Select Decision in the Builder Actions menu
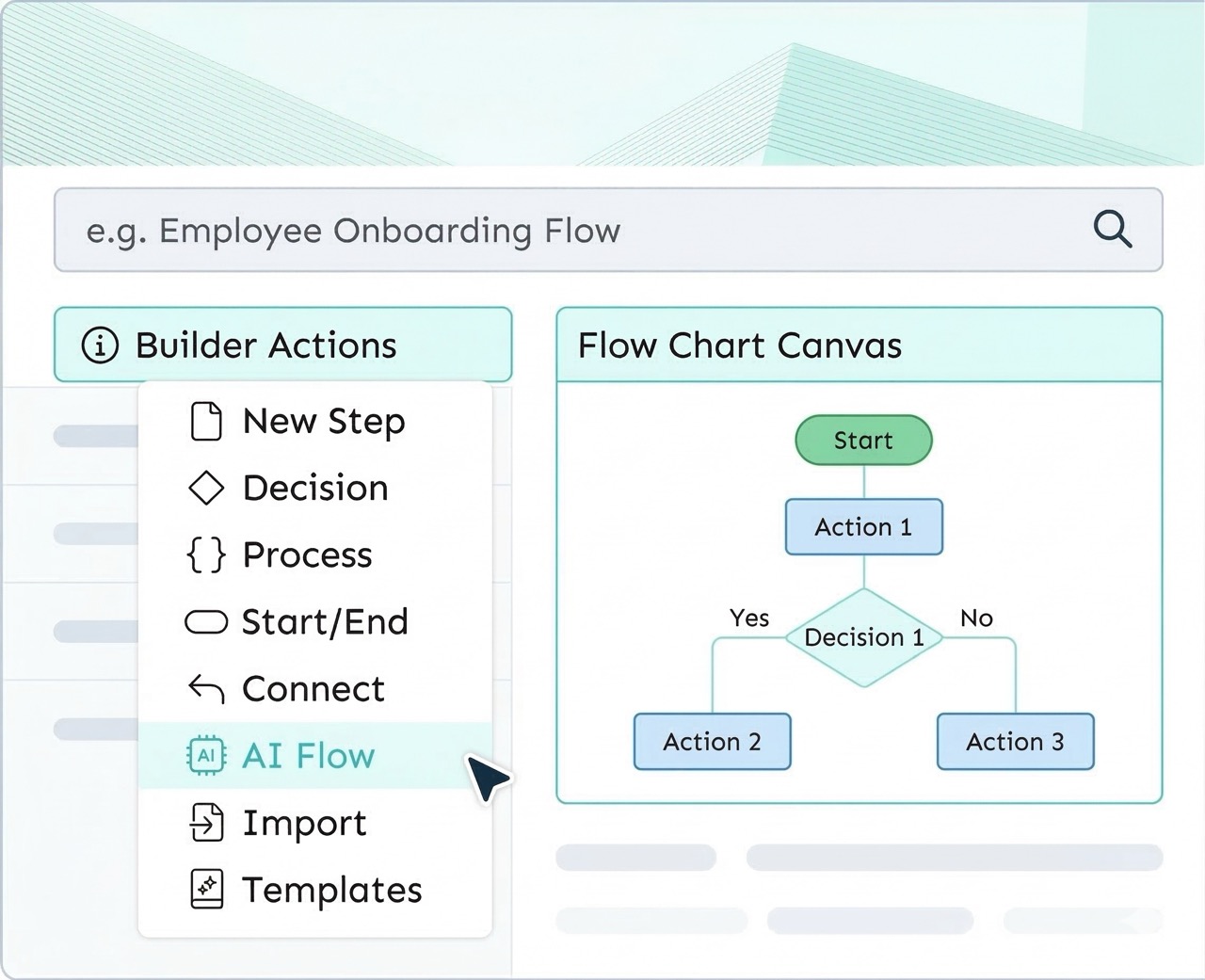 314,488
